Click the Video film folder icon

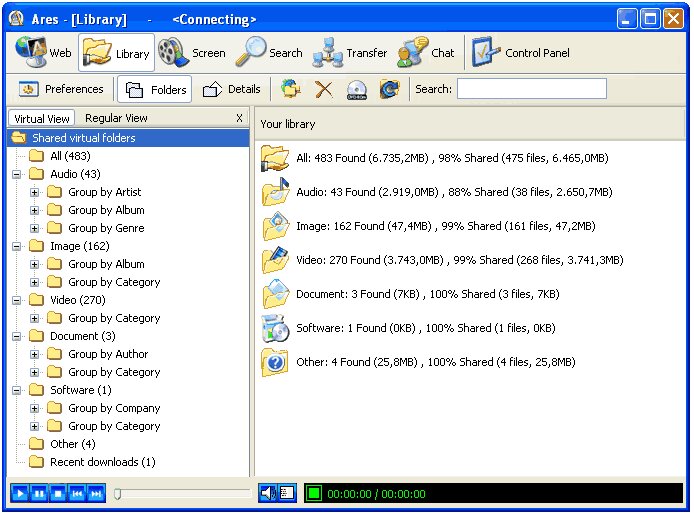click(274, 260)
